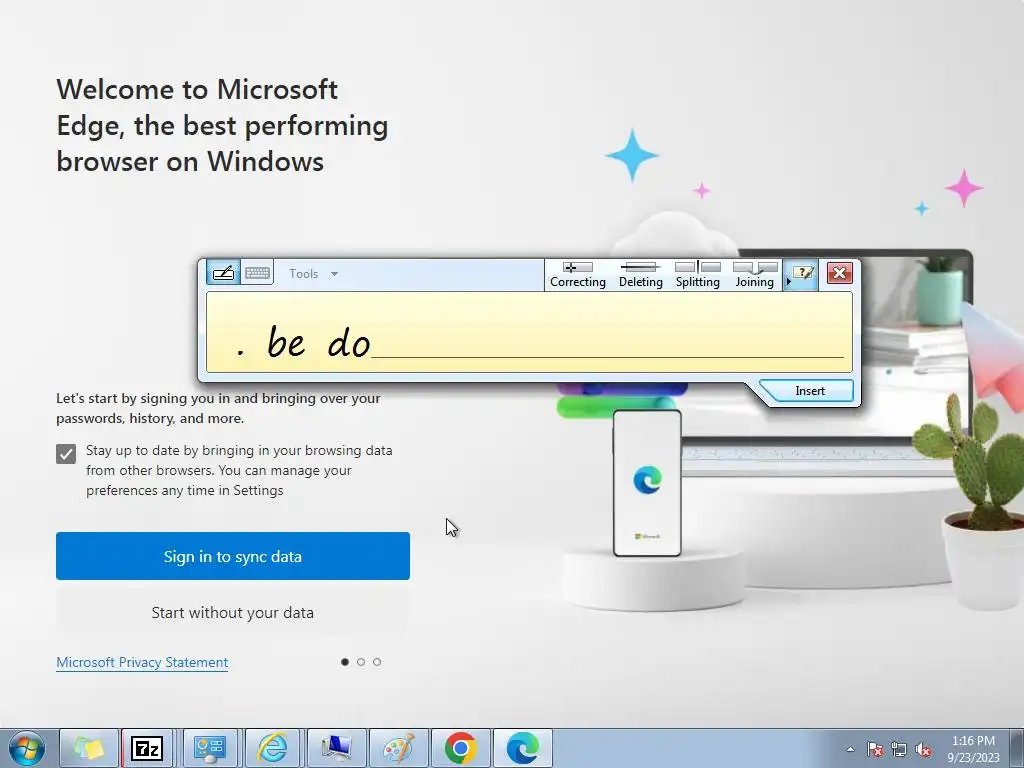Image resolution: width=1024 pixels, height=768 pixels.
Task: Launch Google Chrome from the taskbar
Action: coord(460,748)
